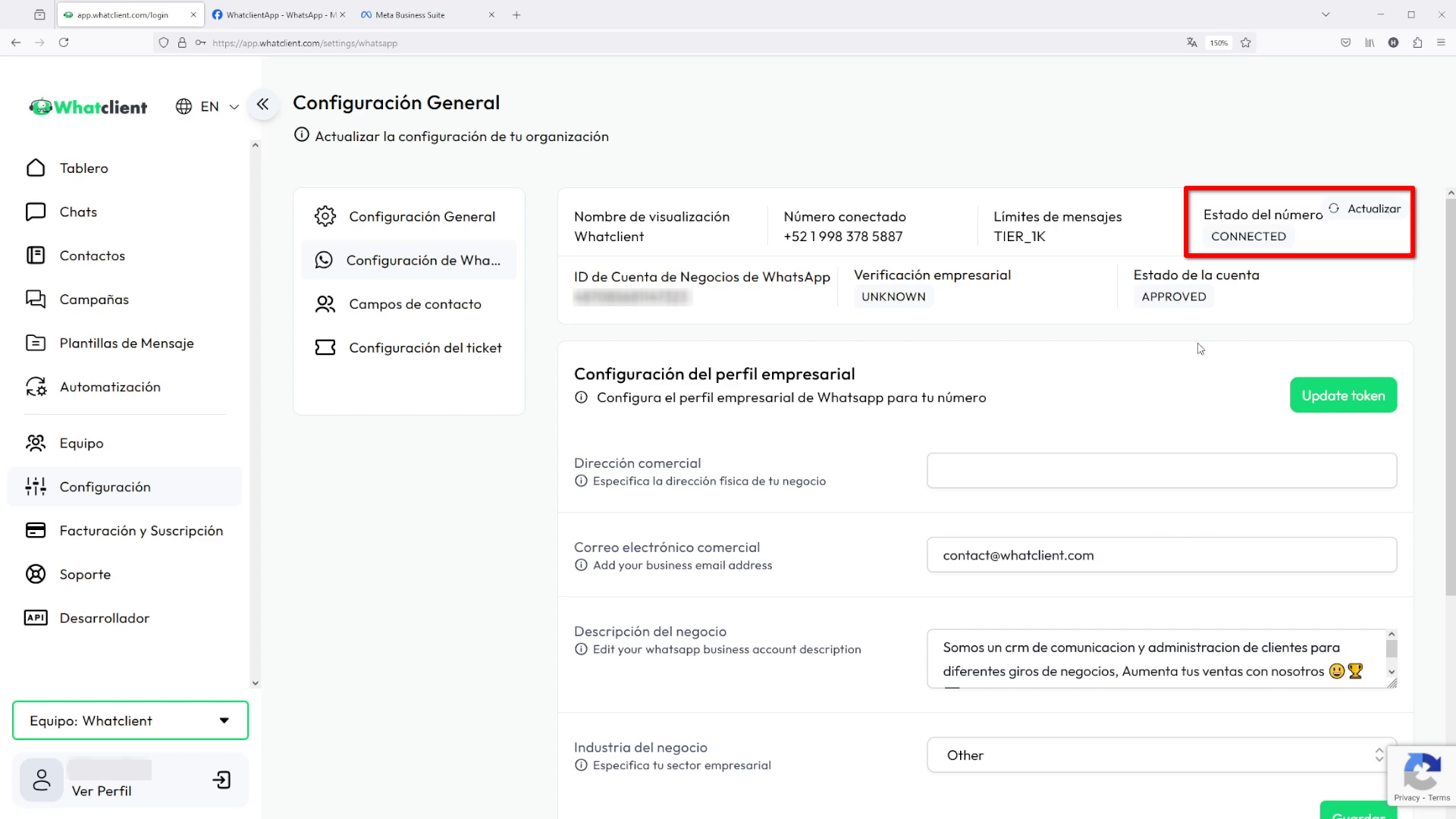Click the sidebar scrollbar down arrow
This screenshot has width=1456, height=819.
pos(256,682)
